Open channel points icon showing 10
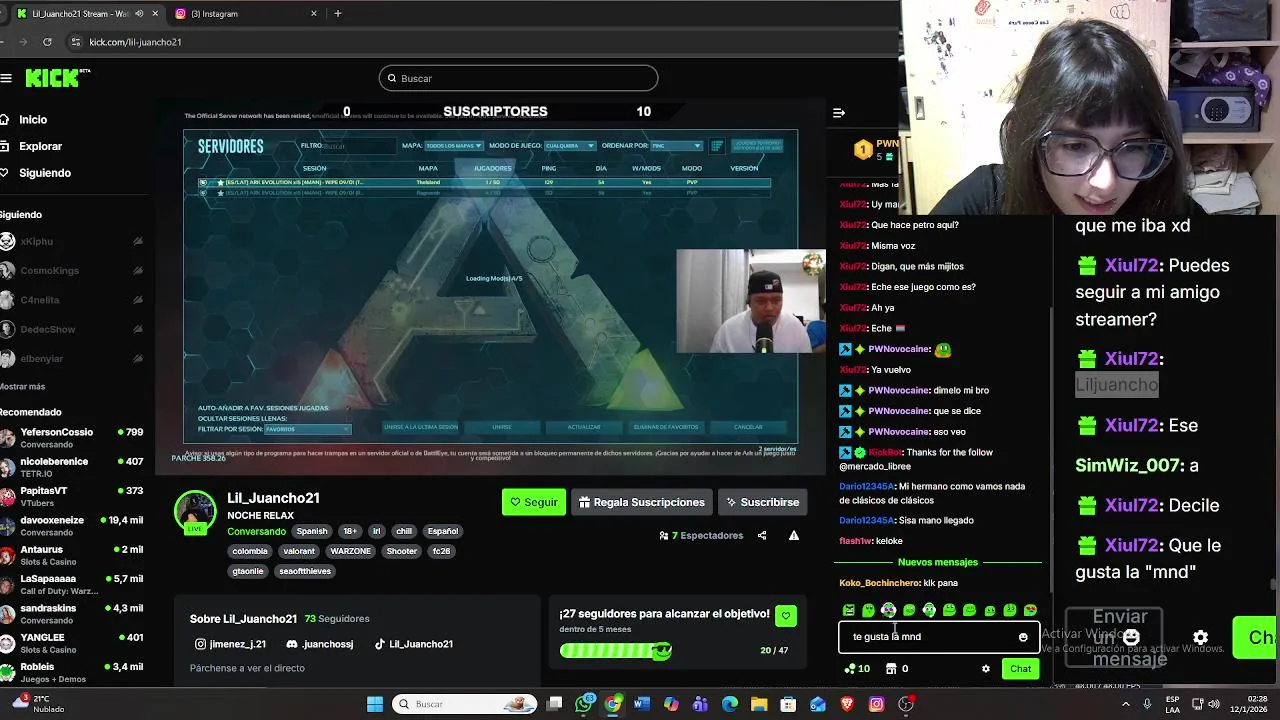Viewport: 1280px width, 720px height. [x=857, y=669]
